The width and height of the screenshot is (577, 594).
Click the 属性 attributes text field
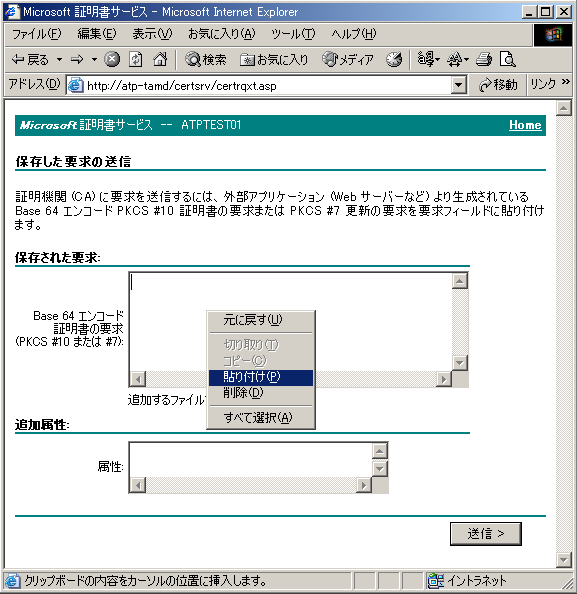pyautogui.click(x=250, y=460)
